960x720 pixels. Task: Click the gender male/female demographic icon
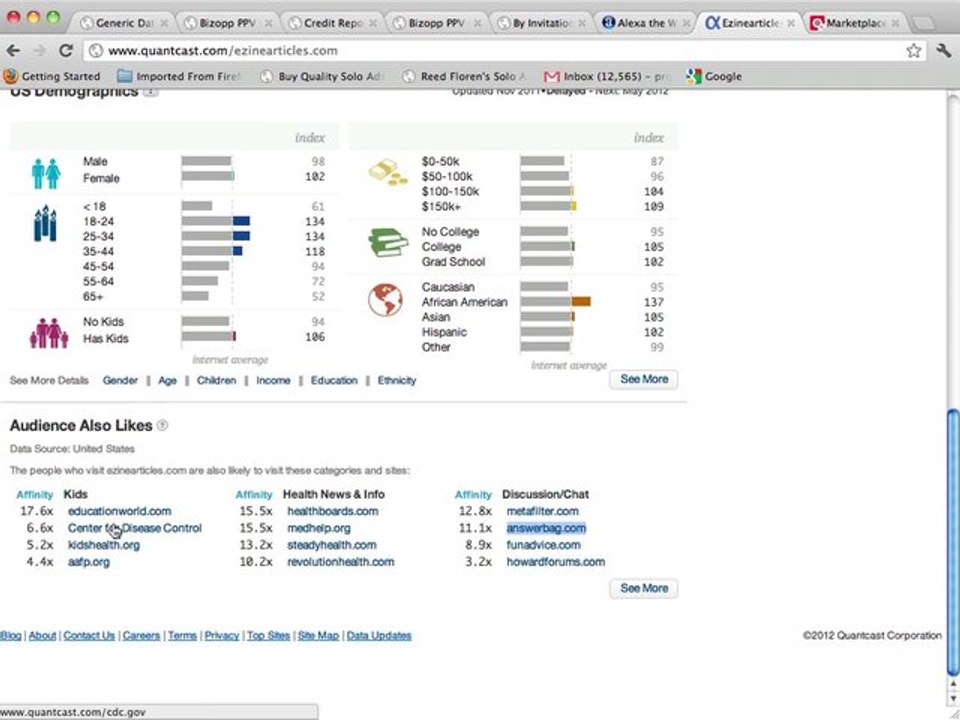[46, 173]
